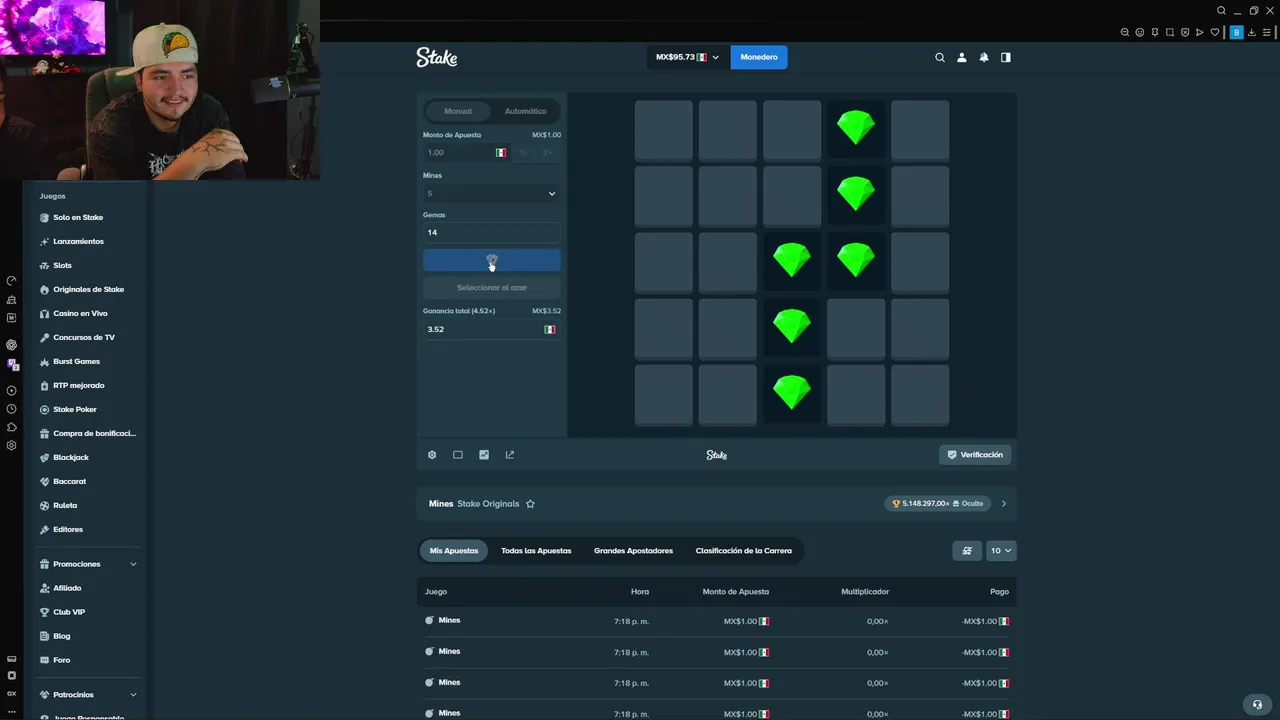Select Clasificación de la Carrera tab
Screen dimensions: 1280x720
pyautogui.click(x=743, y=551)
